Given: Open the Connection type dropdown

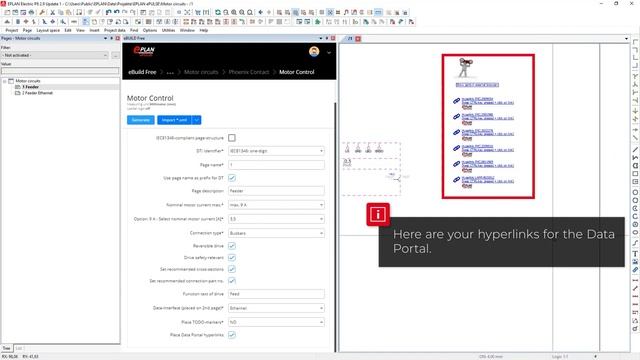Looking at the screenshot, I should coord(276,233).
